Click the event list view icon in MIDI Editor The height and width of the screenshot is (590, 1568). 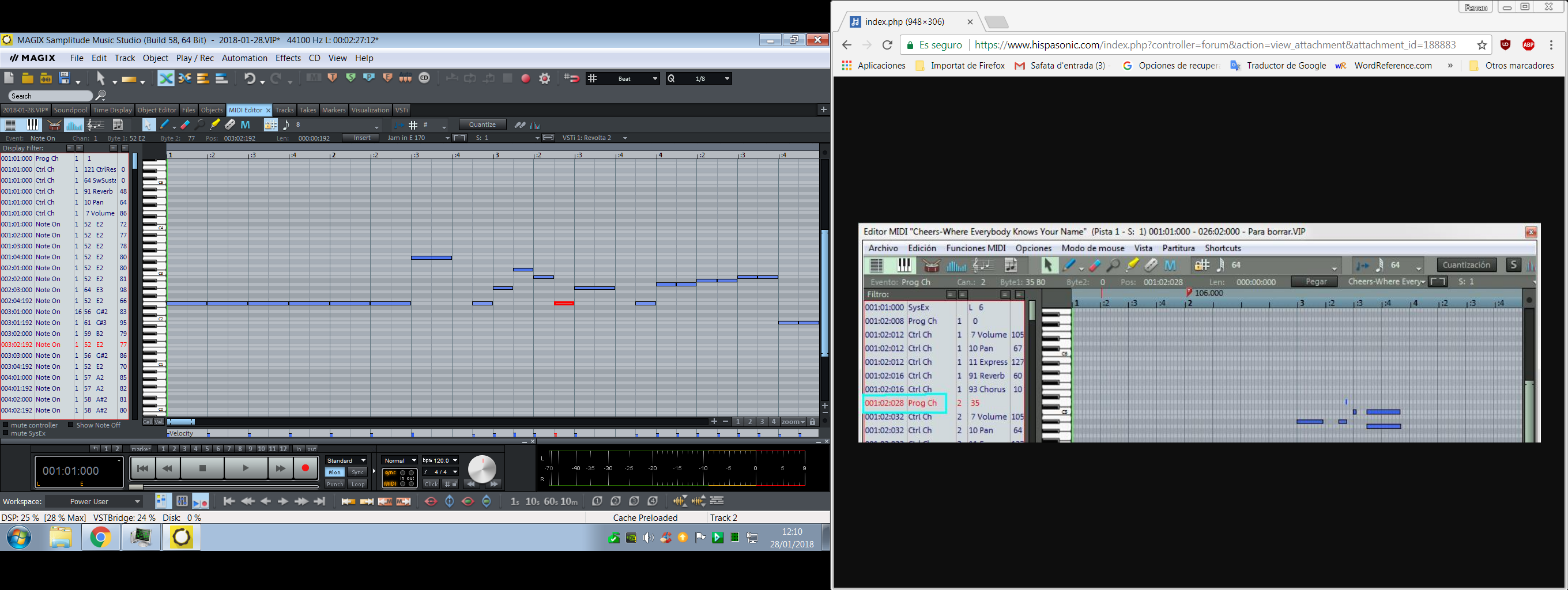[10, 124]
